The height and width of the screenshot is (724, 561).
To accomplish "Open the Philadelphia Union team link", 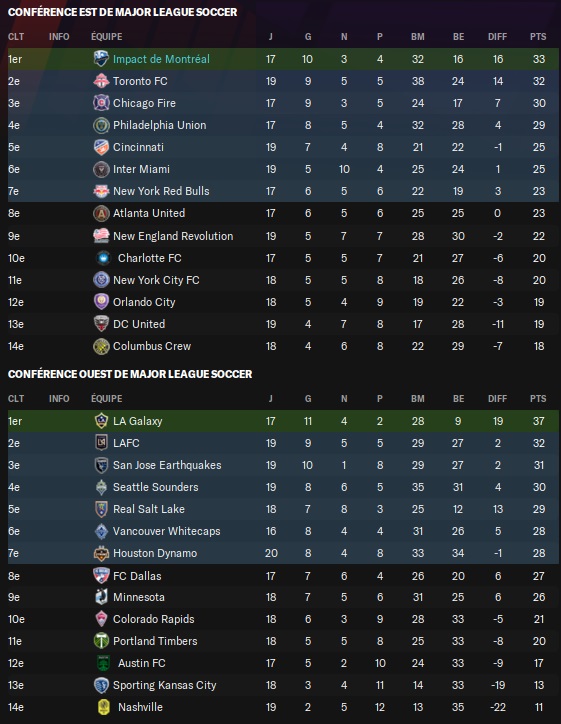I will pyautogui.click(x=159, y=125).
